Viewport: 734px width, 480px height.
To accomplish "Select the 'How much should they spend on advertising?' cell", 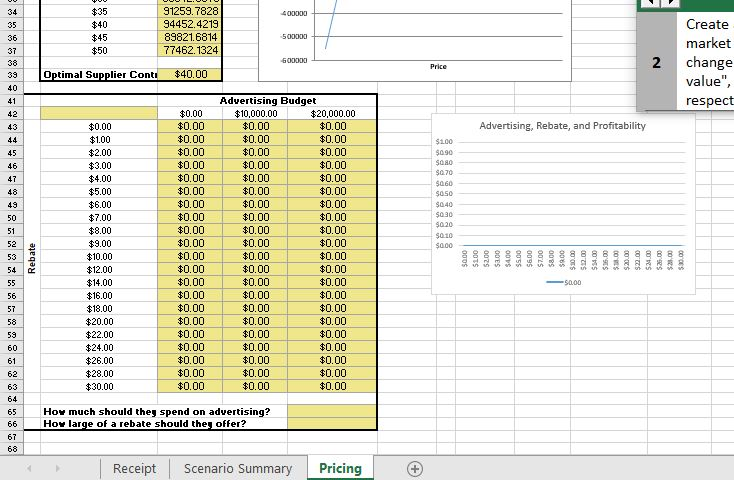I will (157, 411).
